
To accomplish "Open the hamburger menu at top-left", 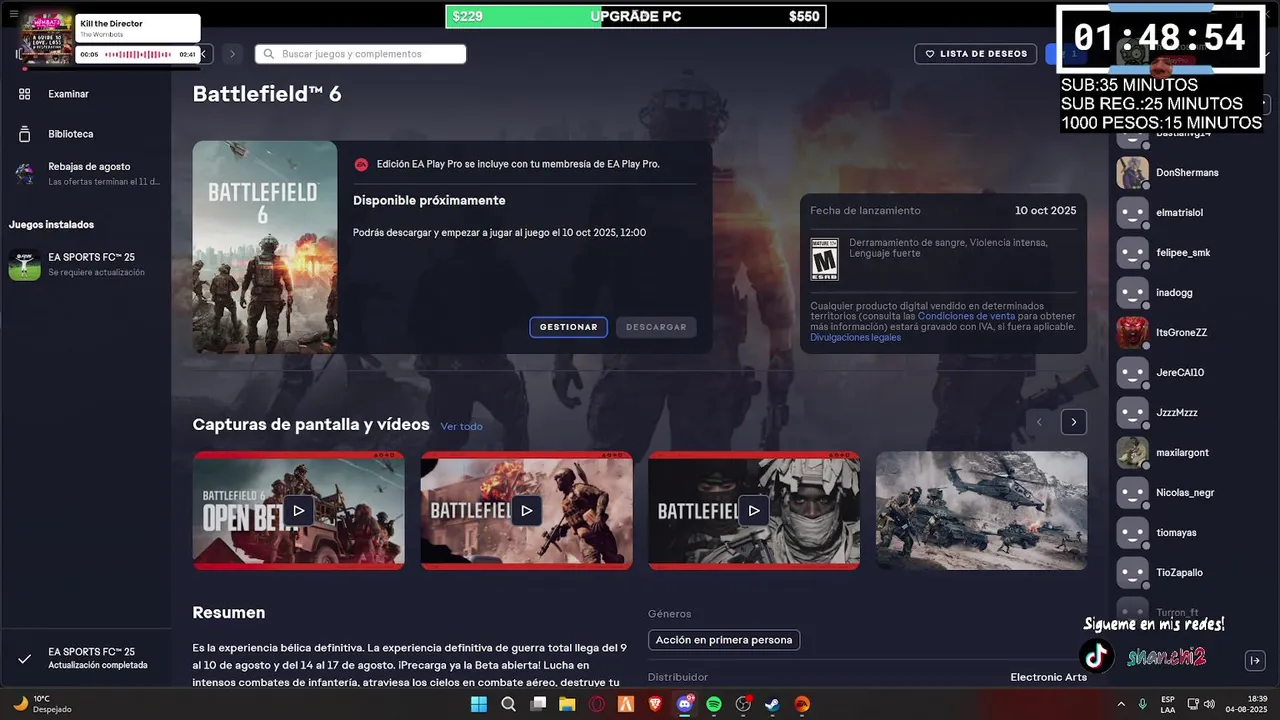I will pyautogui.click(x=14, y=14).
